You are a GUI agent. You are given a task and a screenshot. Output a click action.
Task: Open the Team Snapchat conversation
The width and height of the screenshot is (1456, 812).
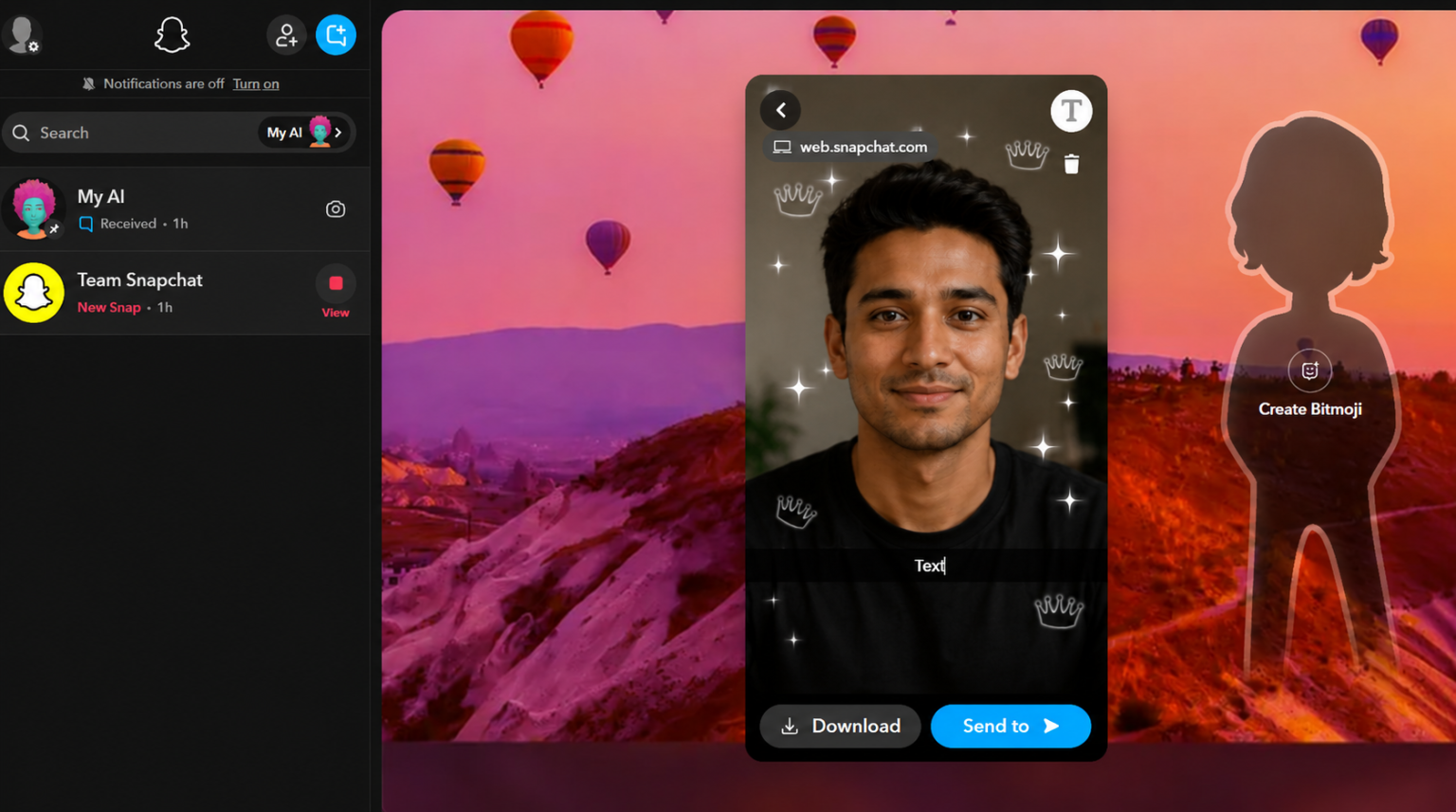(185, 293)
